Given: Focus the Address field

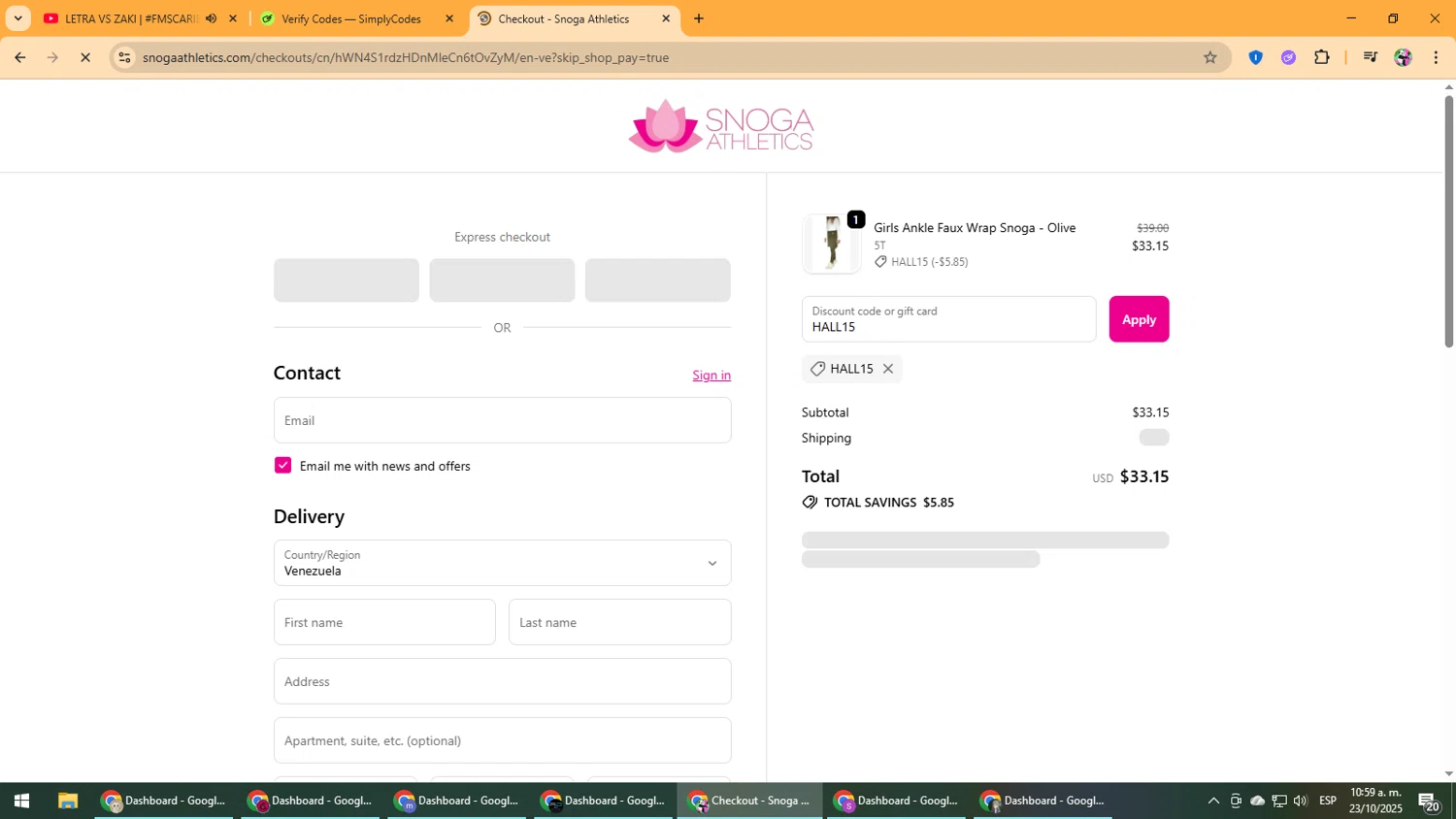Looking at the screenshot, I should pyautogui.click(x=502, y=681).
